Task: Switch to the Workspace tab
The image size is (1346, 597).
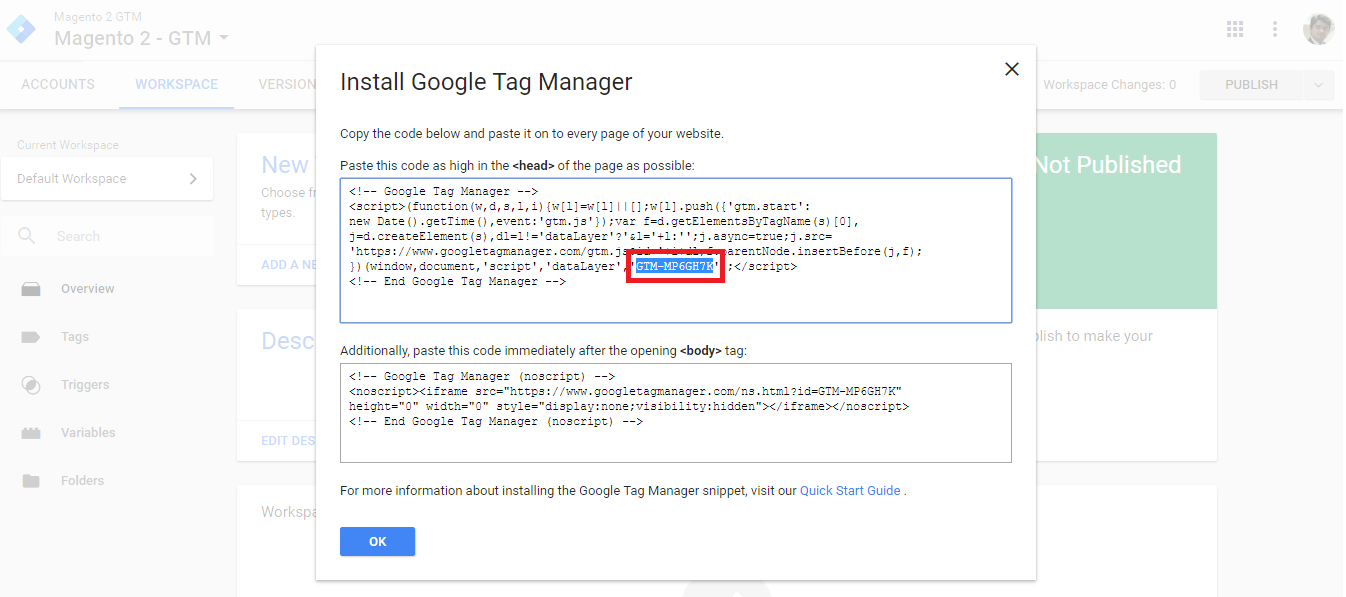Action: (177, 85)
